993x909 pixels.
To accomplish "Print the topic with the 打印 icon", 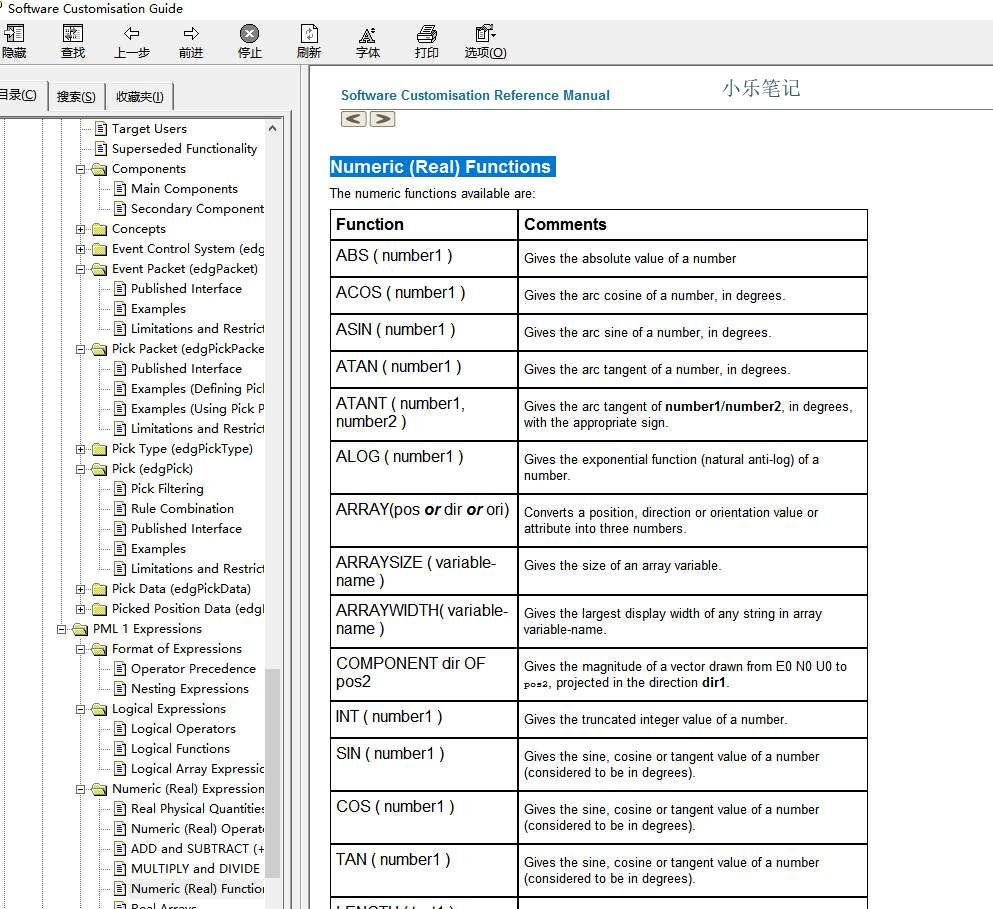I will pyautogui.click(x=426, y=34).
